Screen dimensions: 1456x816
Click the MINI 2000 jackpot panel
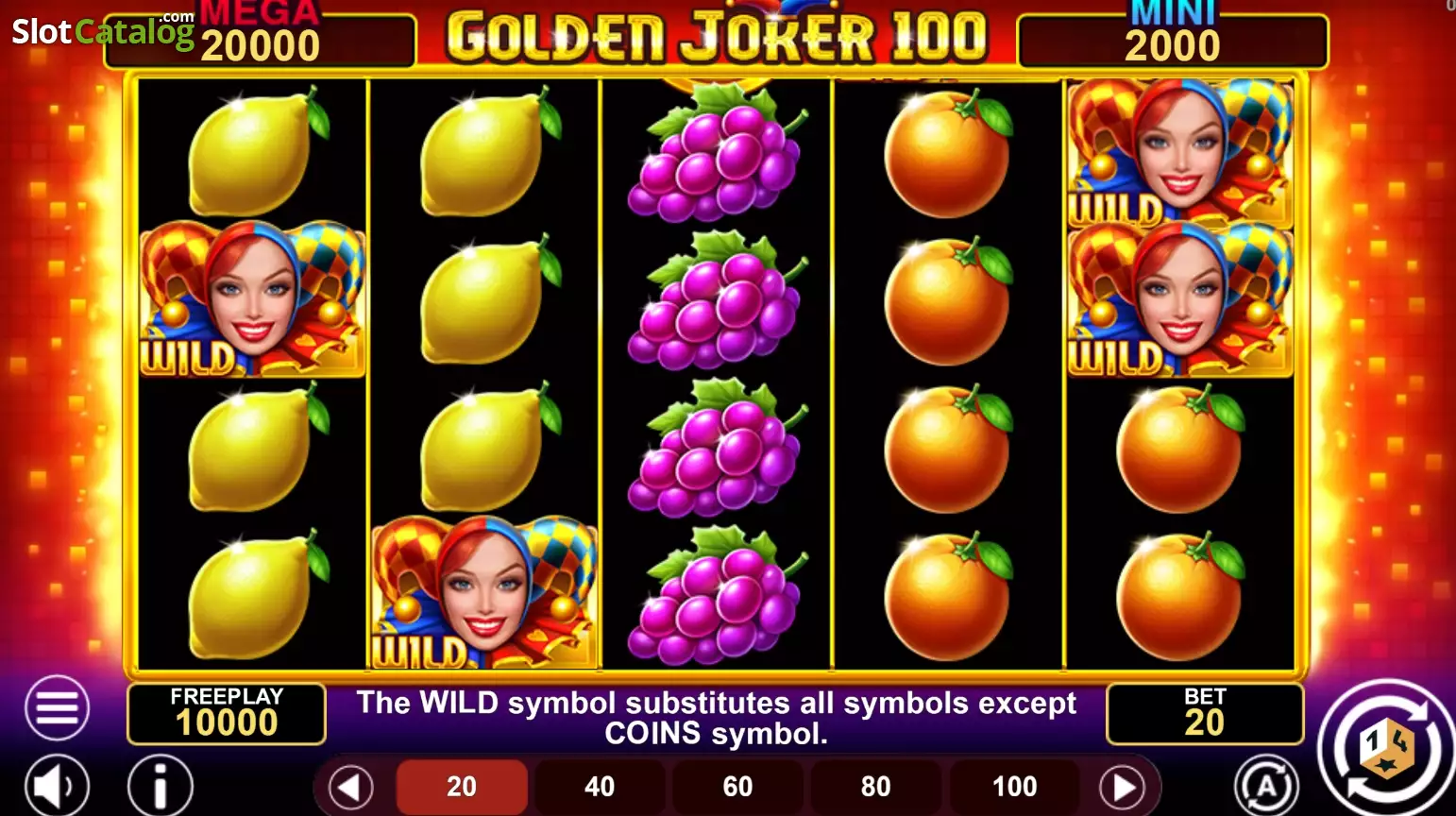point(1173,38)
